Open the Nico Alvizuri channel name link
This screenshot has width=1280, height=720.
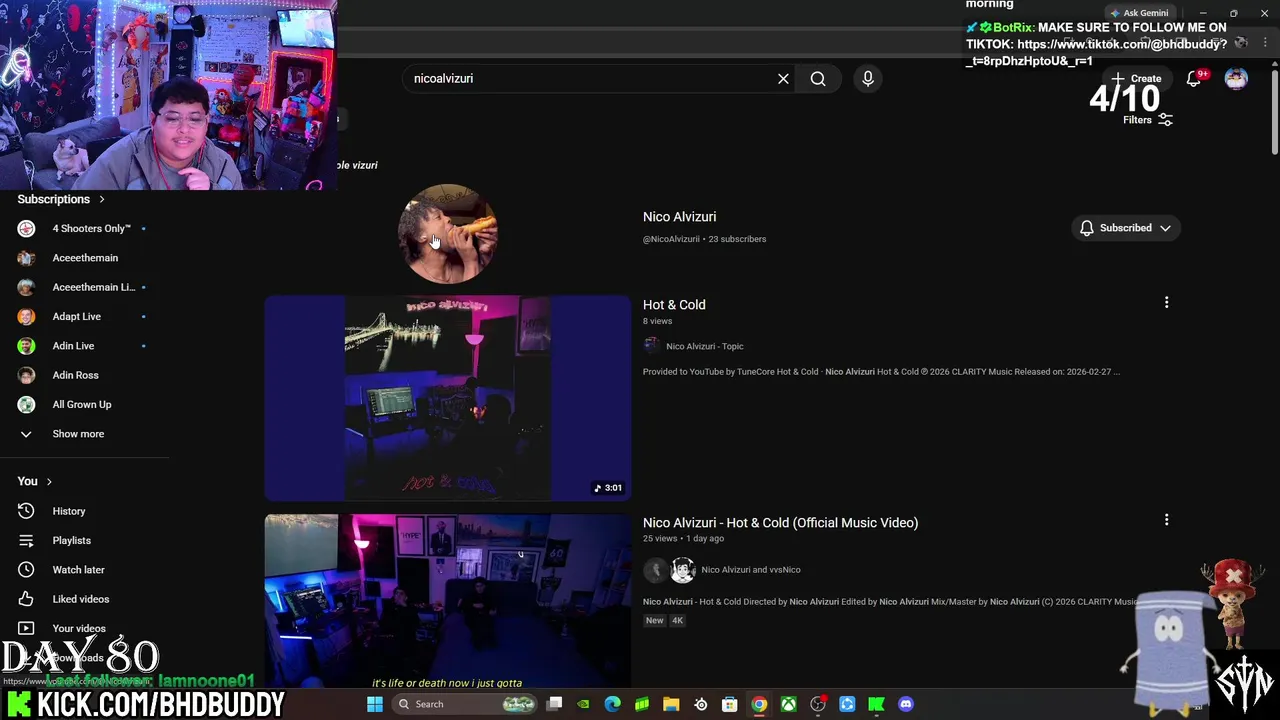[679, 217]
